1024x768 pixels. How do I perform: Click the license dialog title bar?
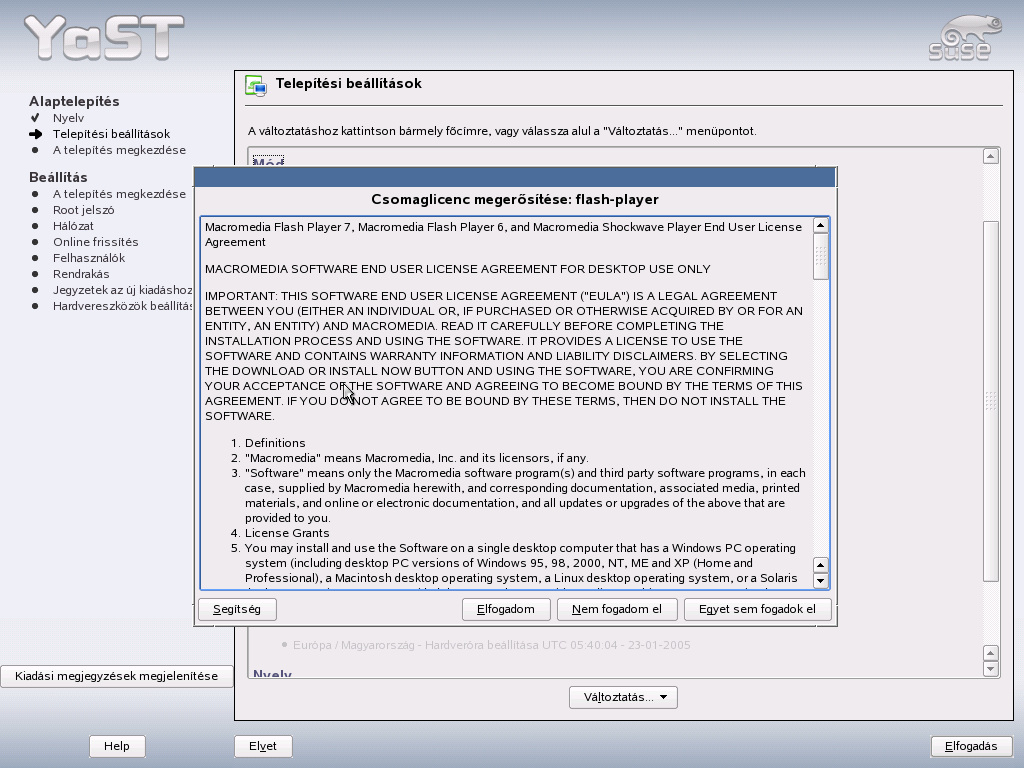tap(515, 176)
